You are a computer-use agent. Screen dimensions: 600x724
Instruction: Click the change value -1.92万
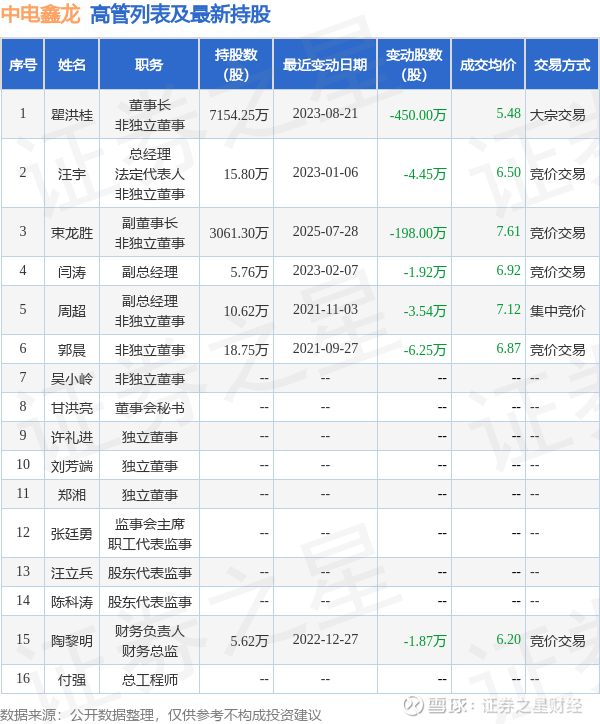click(424, 272)
